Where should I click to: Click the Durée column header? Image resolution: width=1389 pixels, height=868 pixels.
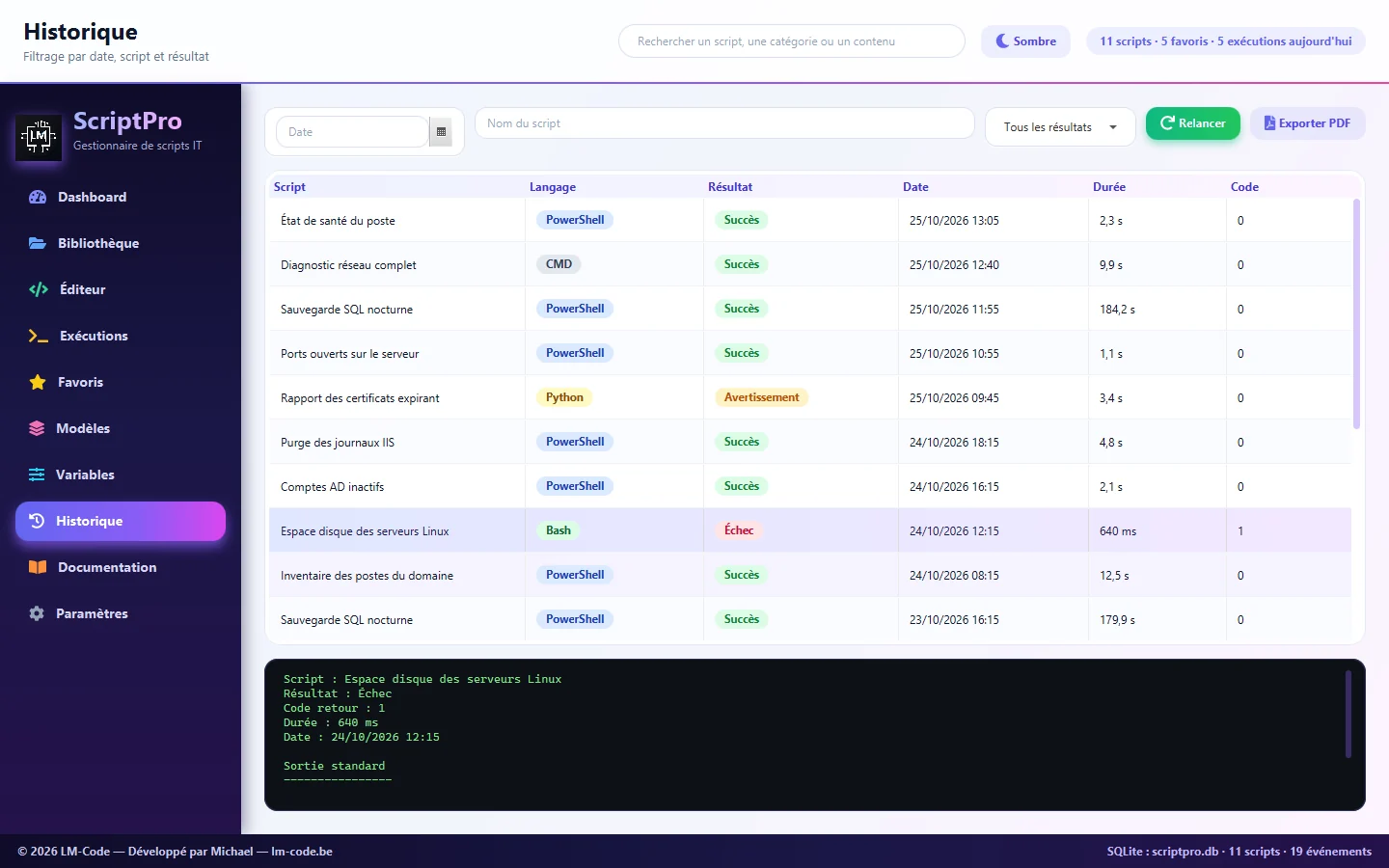coord(1109,187)
